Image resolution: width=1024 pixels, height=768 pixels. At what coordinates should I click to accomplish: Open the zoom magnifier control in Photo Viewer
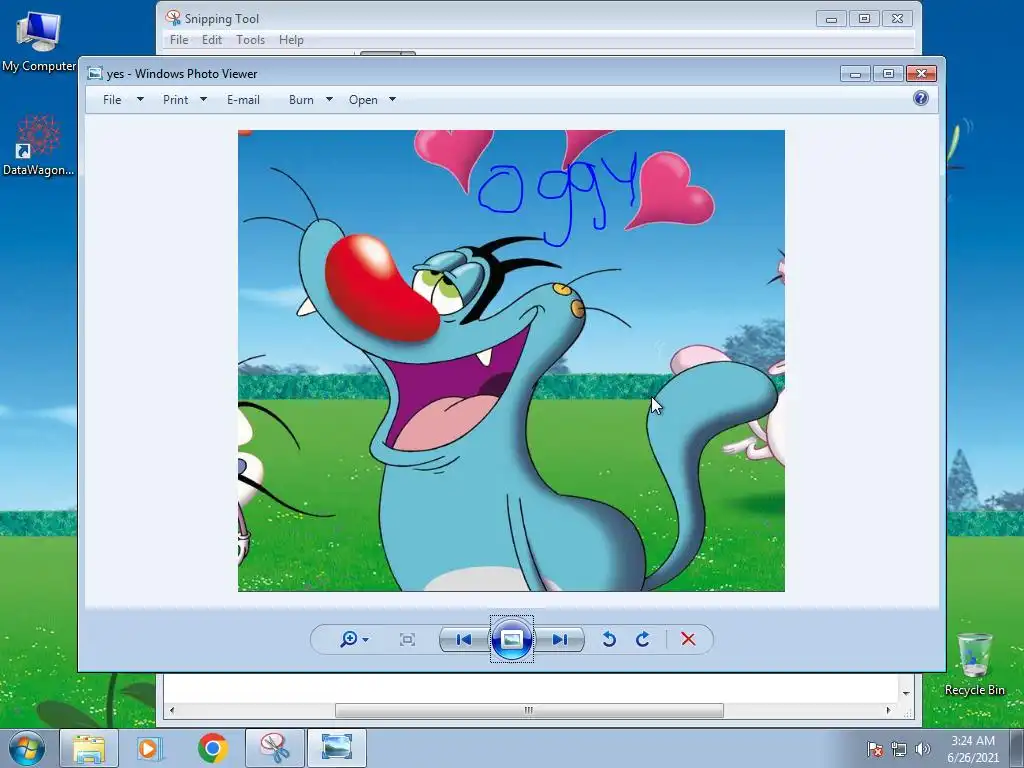point(353,639)
